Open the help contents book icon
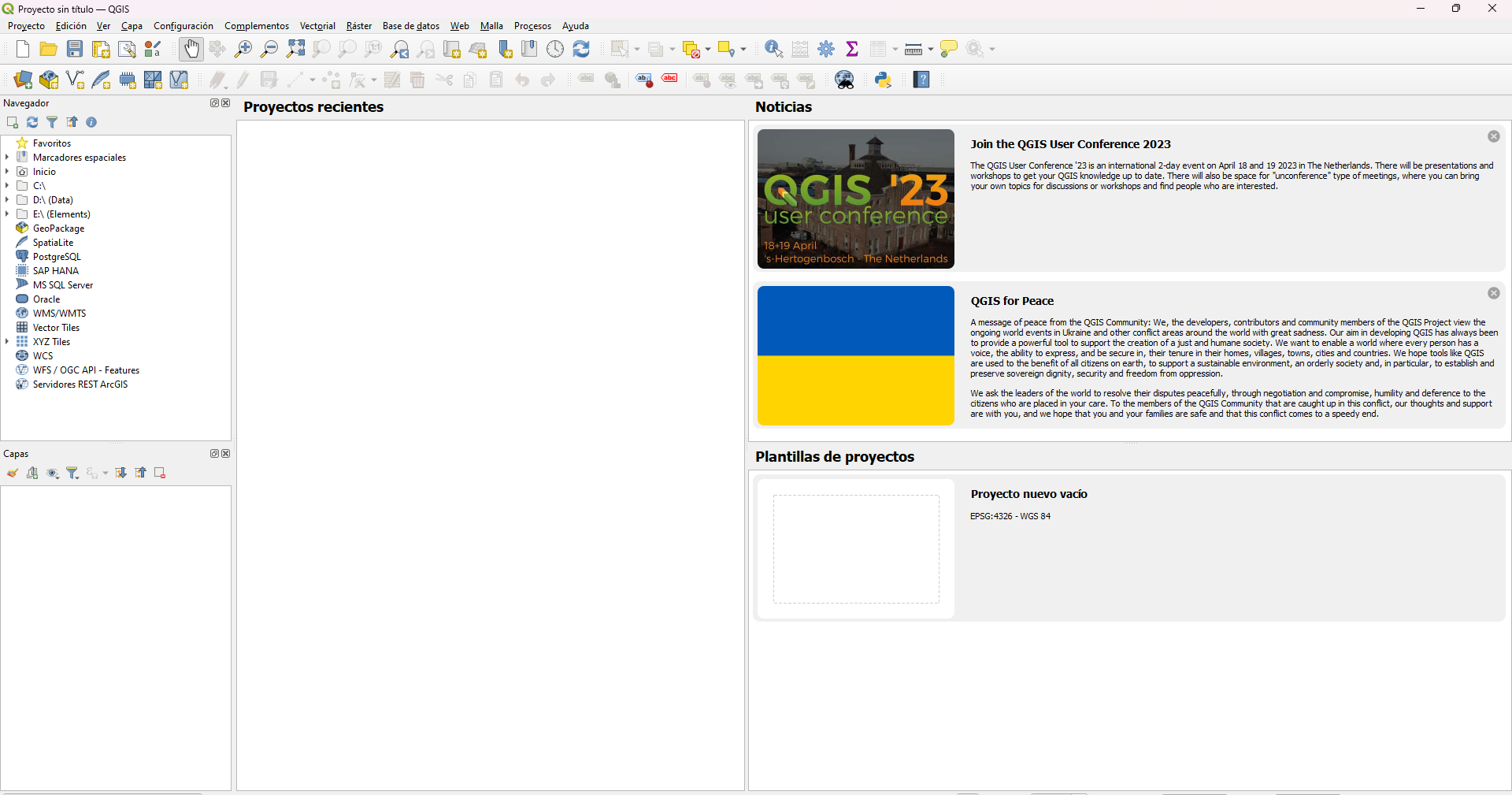Screen dimensions: 1512x795 click(922, 80)
